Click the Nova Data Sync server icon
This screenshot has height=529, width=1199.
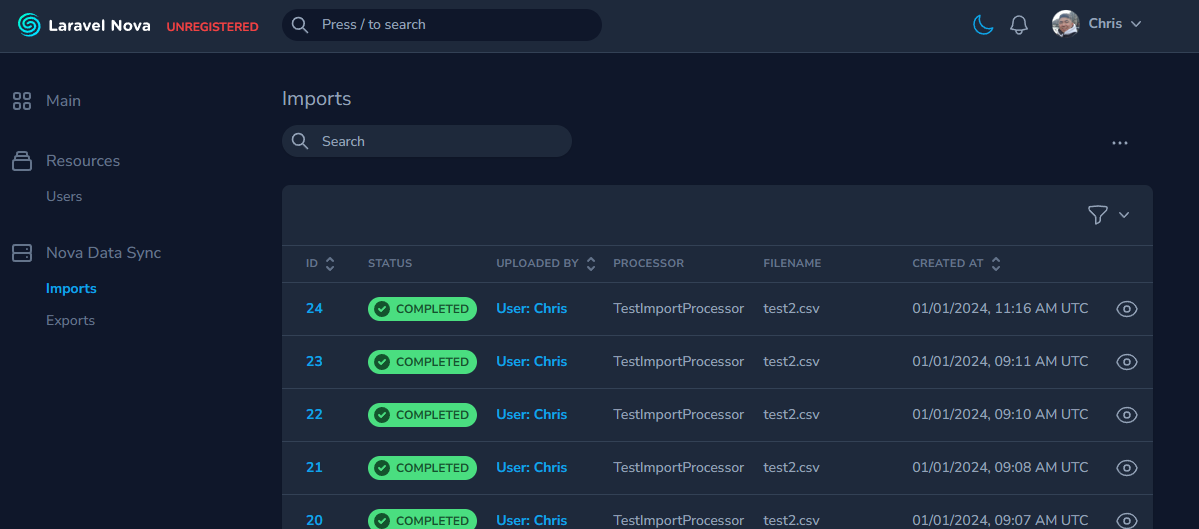[x=22, y=253]
